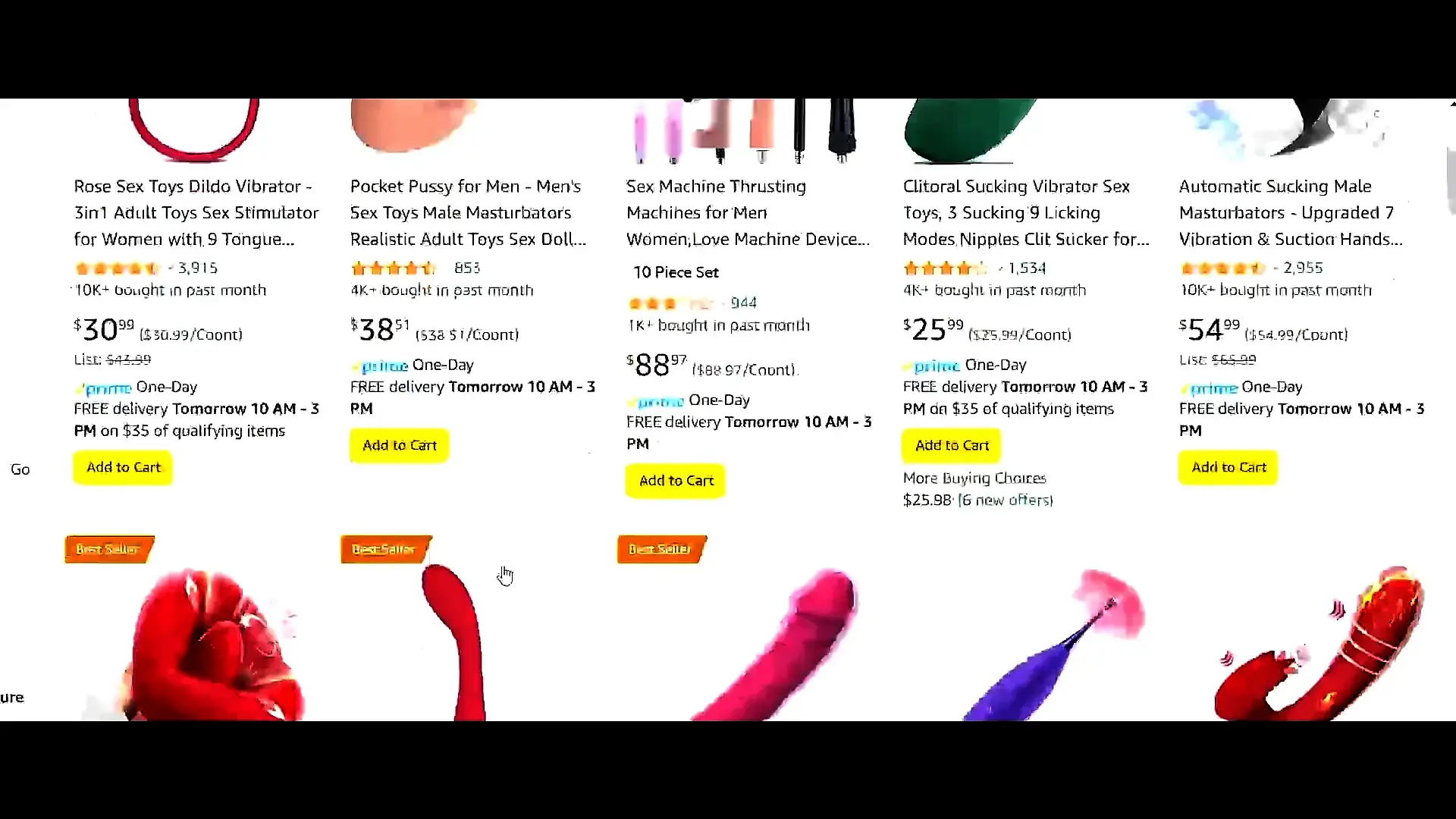
Task: Open the 2,955 ratings star icons
Action: pos(1222,268)
